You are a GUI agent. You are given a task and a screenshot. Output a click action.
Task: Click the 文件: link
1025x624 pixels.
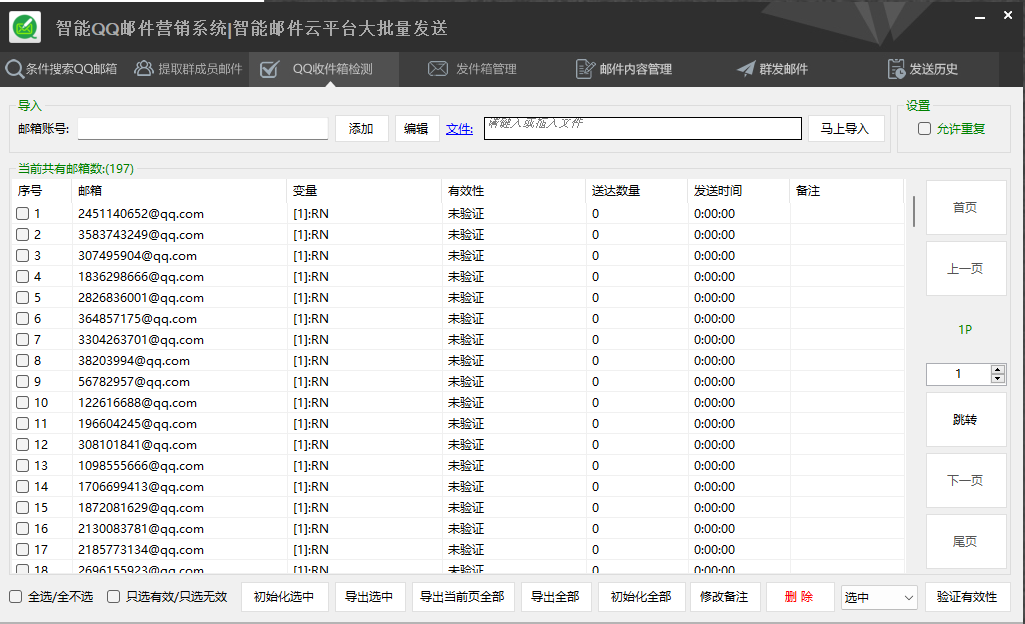point(459,128)
